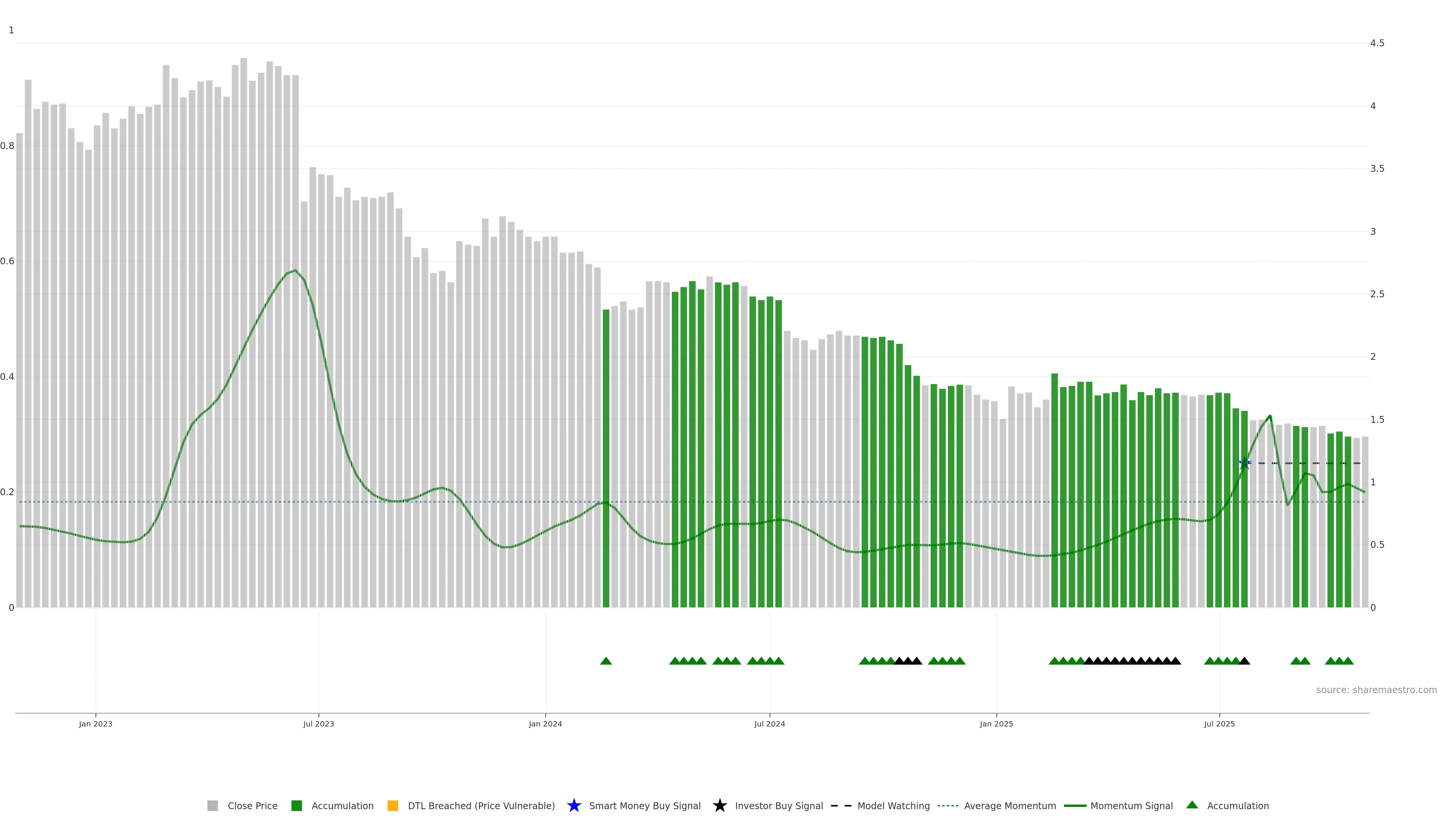The image size is (1456, 819).
Task: Click the Investor Buy Signal legend label
Action: 778,805
